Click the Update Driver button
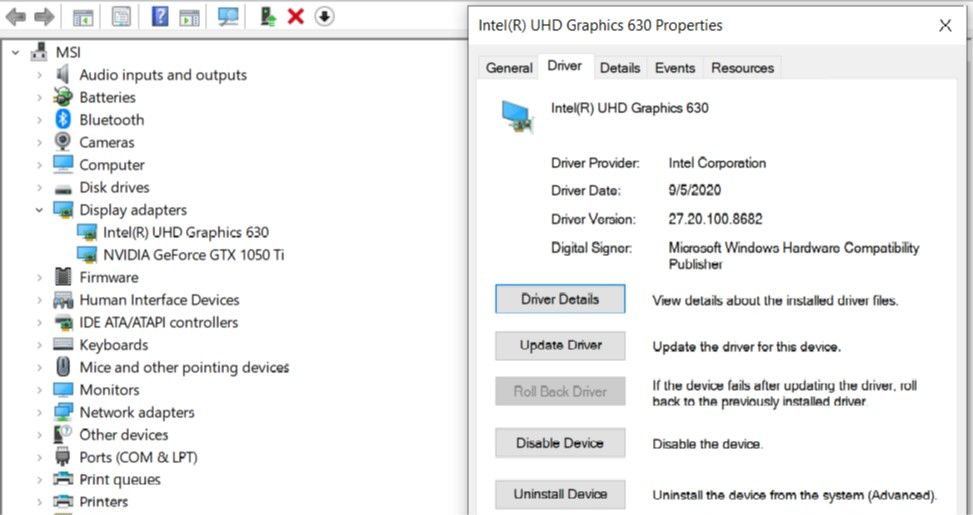Viewport: 973px width, 515px height. [560, 346]
